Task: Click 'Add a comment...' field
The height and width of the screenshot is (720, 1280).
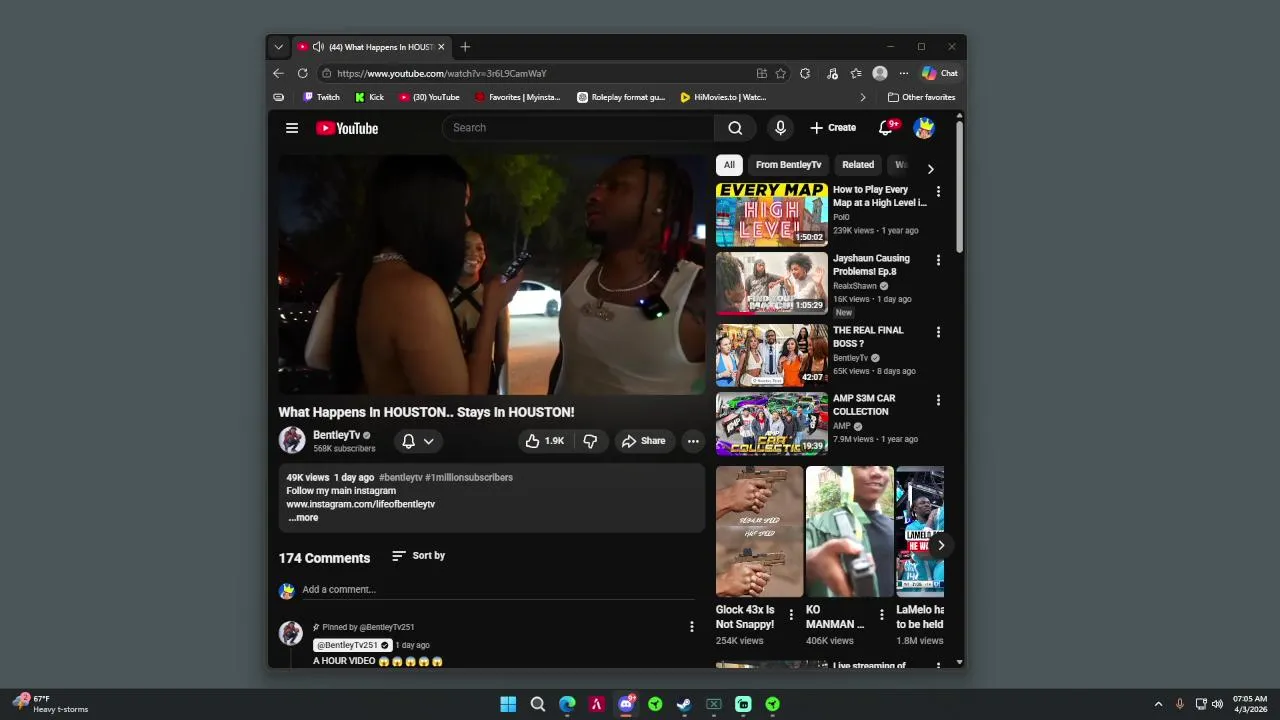Action: 498,590
